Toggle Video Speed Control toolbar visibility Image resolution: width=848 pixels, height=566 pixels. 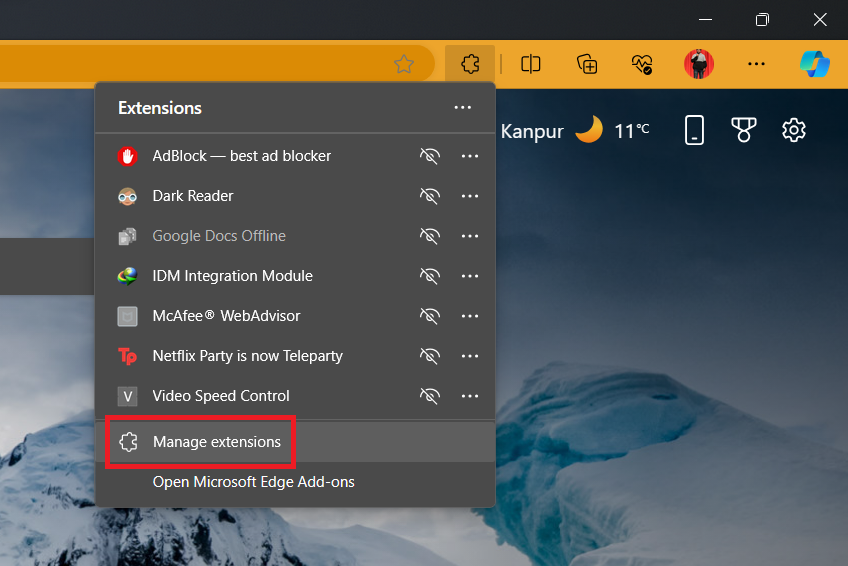coord(429,396)
